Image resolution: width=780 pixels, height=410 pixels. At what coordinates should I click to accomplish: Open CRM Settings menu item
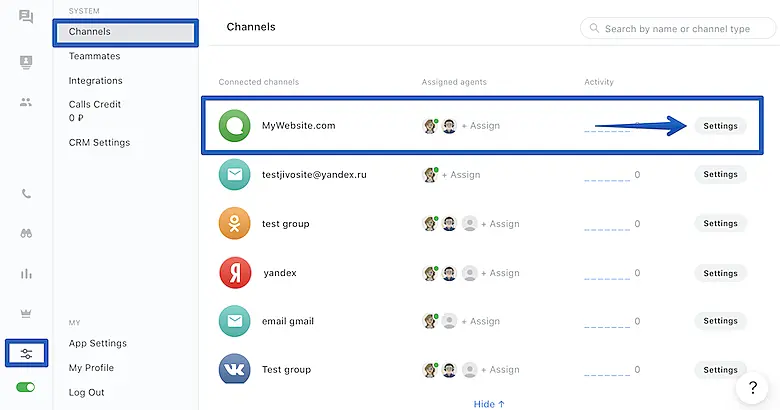[99, 143]
